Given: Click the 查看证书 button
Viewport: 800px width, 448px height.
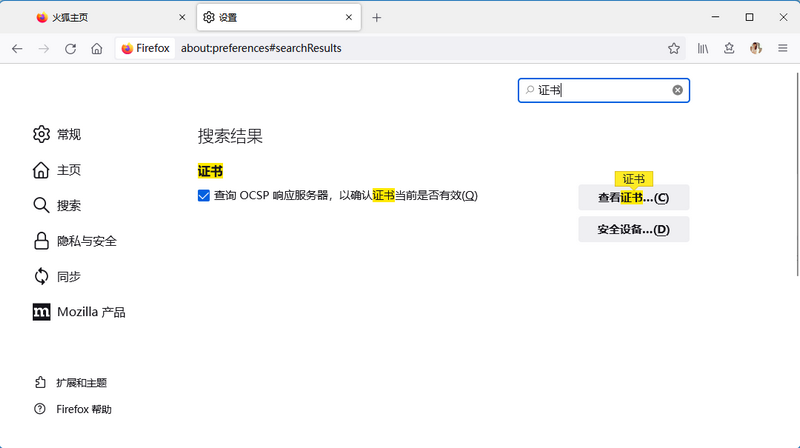Looking at the screenshot, I should [634, 197].
